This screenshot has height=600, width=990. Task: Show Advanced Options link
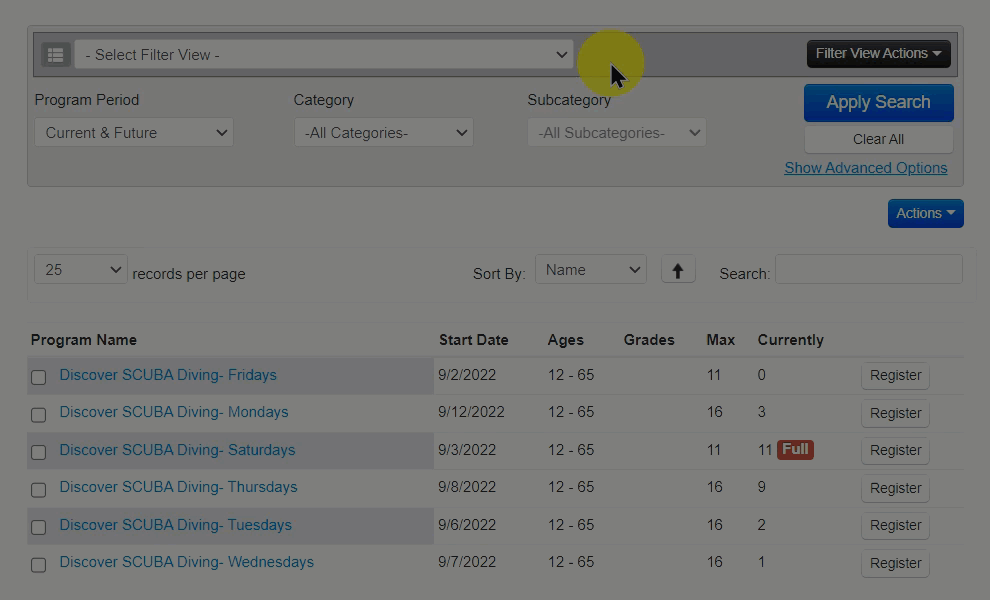[x=866, y=168]
